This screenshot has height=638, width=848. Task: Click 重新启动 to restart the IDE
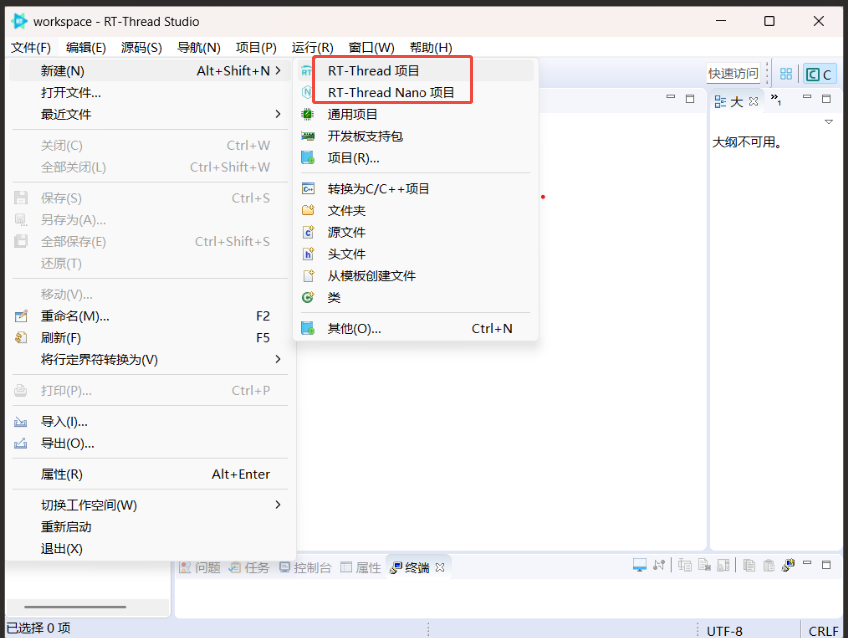(66, 527)
